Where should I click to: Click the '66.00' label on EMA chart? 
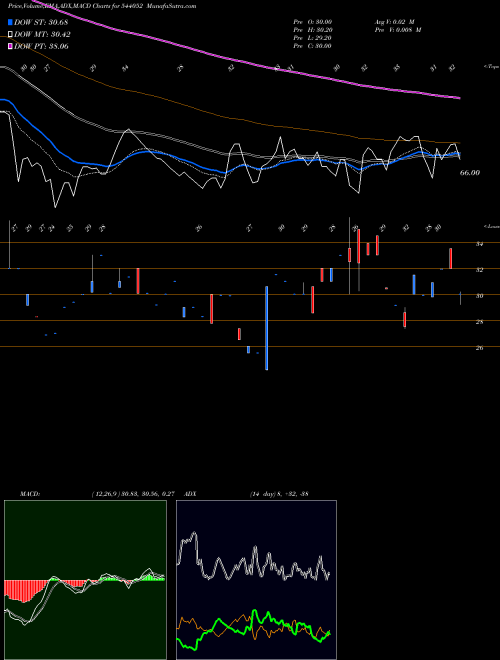pyautogui.click(x=470, y=173)
